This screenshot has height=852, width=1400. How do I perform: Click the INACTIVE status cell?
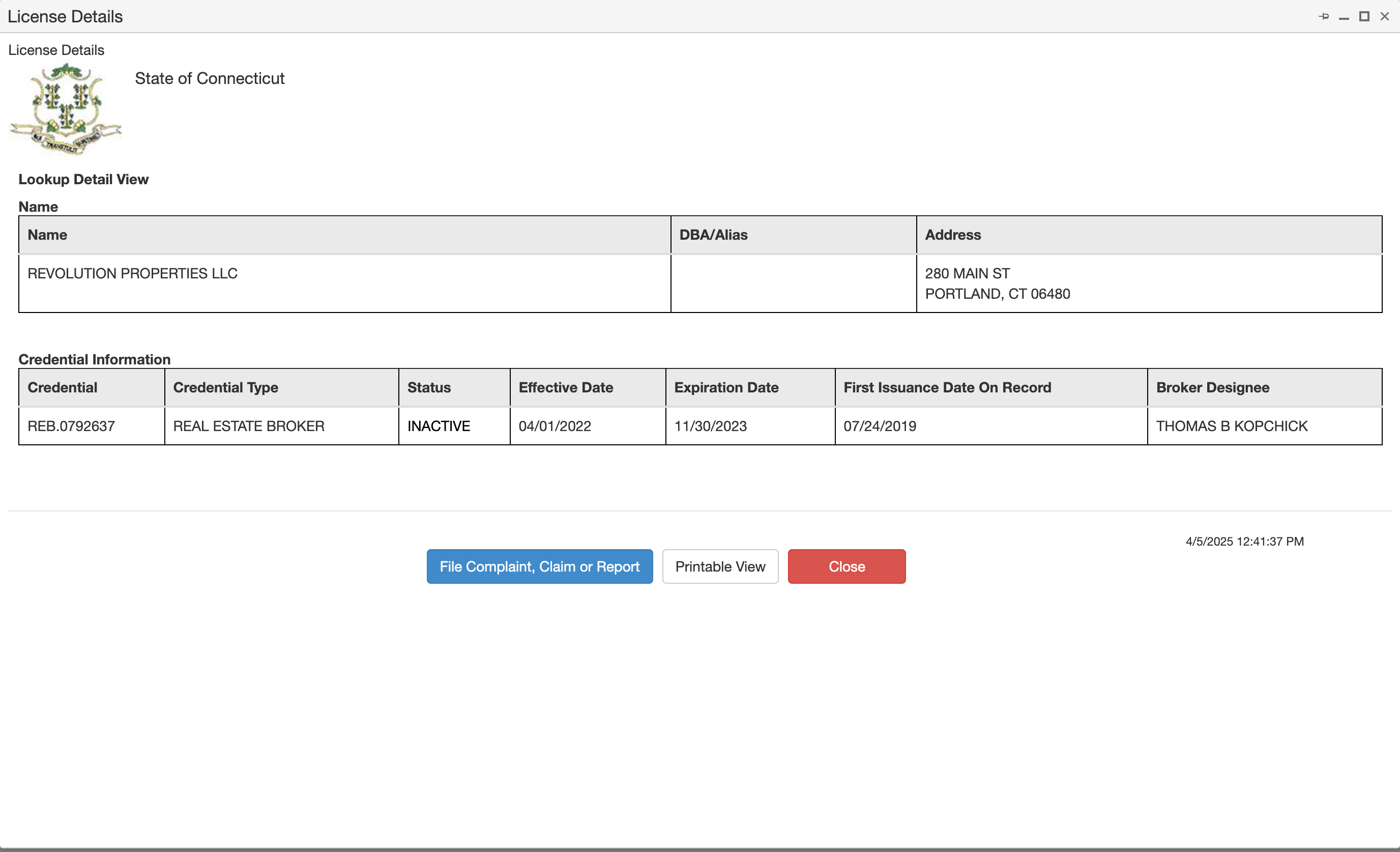point(438,425)
